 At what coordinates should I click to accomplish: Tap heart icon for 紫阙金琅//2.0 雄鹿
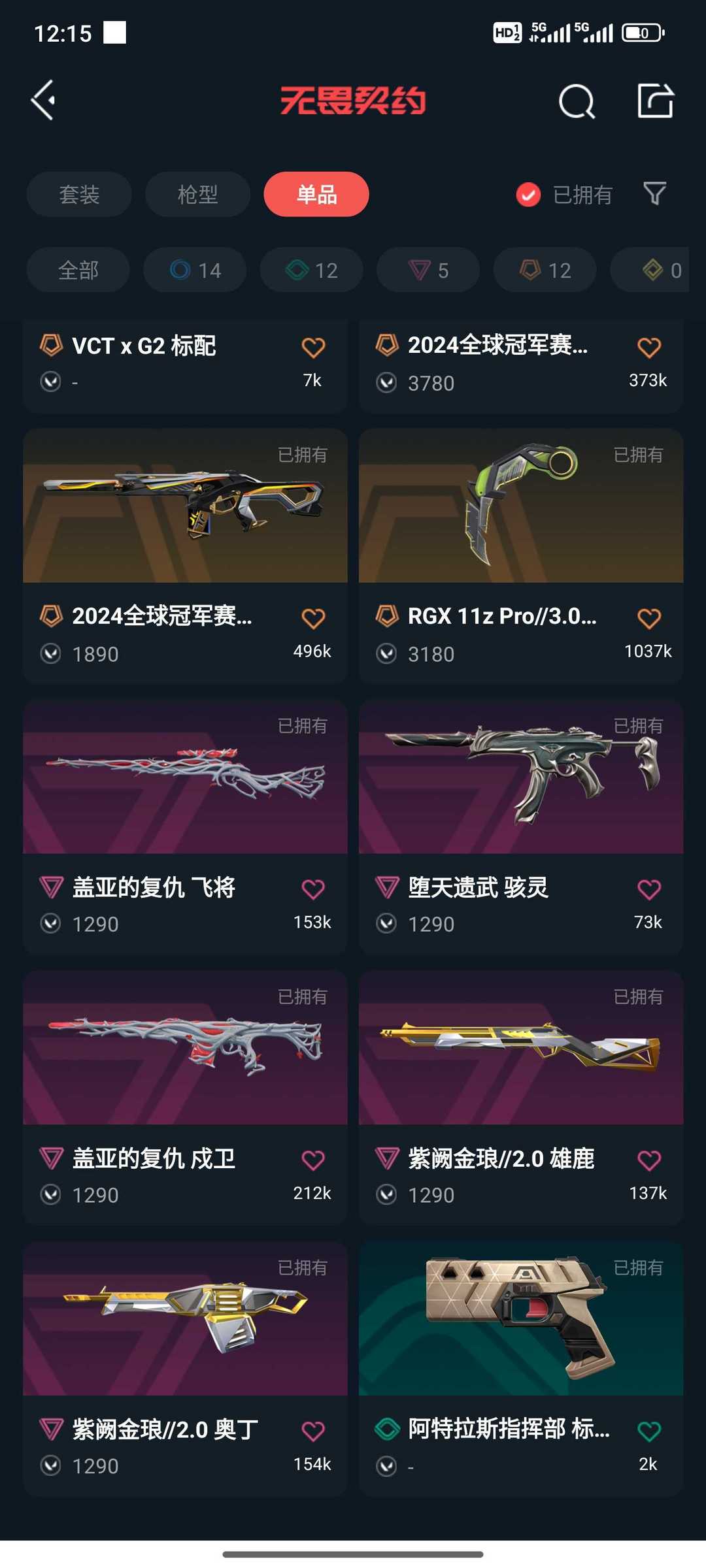point(648,1160)
